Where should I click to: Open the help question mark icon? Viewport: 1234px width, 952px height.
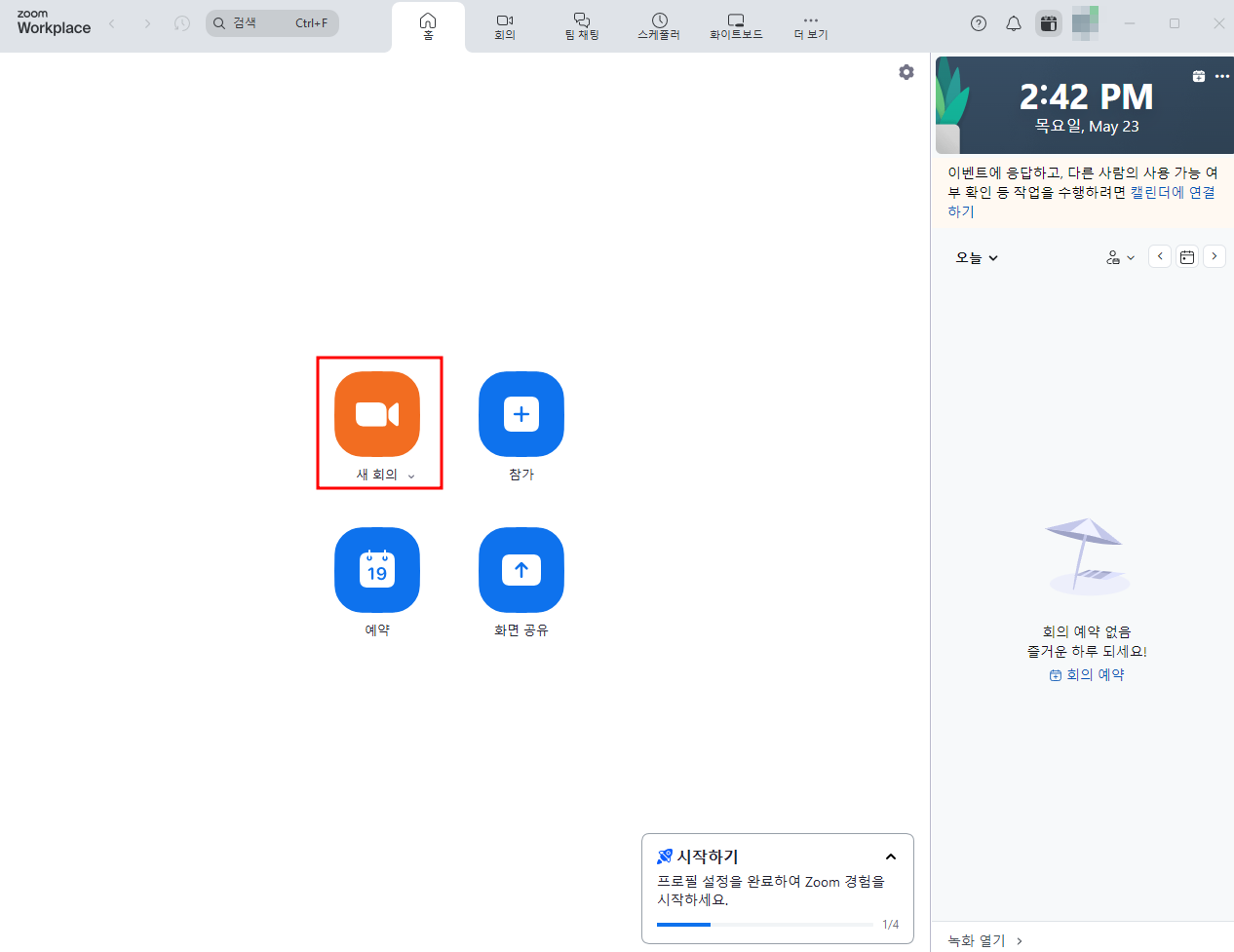coord(978,22)
